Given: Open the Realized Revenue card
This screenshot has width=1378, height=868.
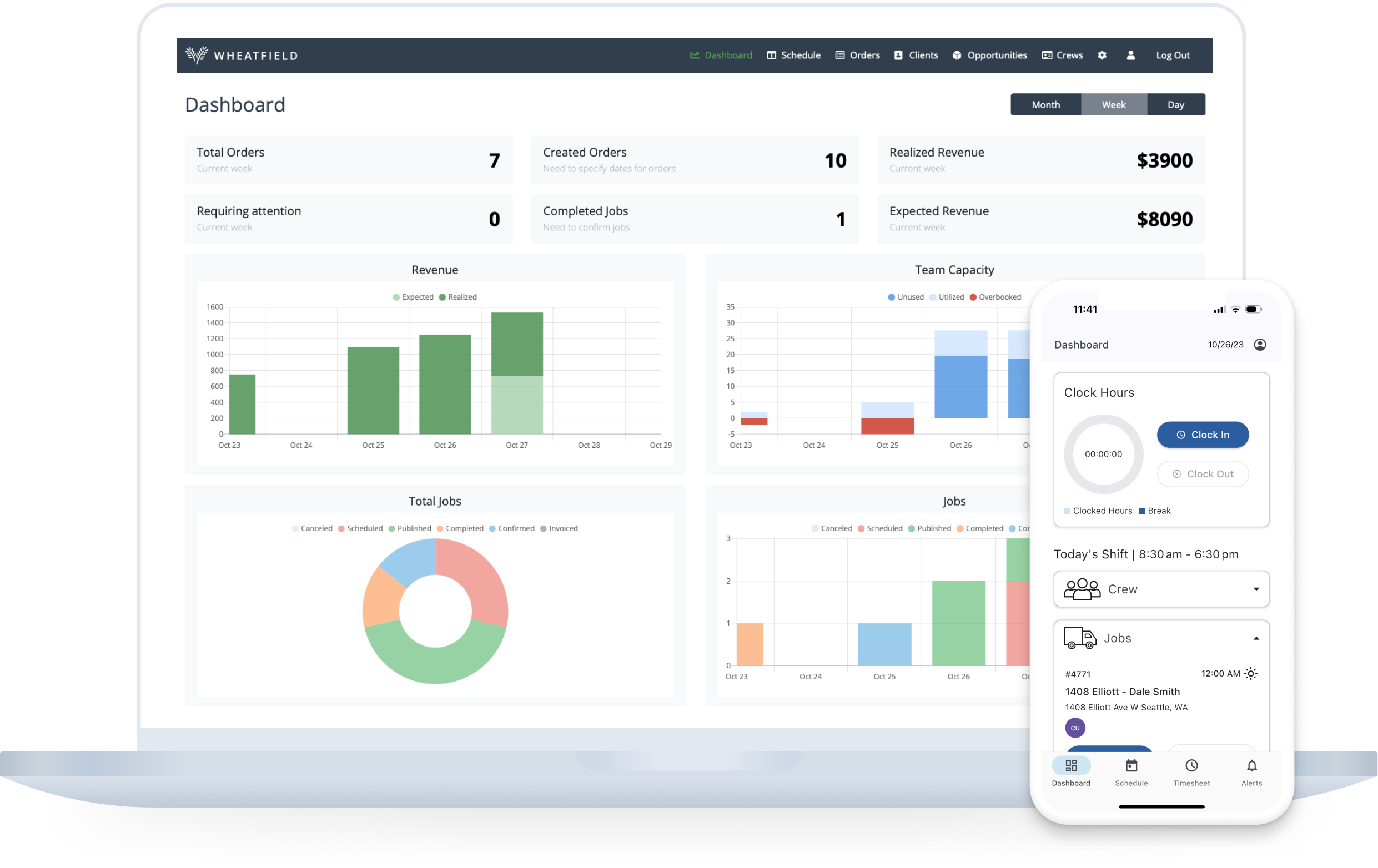Looking at the screenshot, I should (x=1041, y=160).
